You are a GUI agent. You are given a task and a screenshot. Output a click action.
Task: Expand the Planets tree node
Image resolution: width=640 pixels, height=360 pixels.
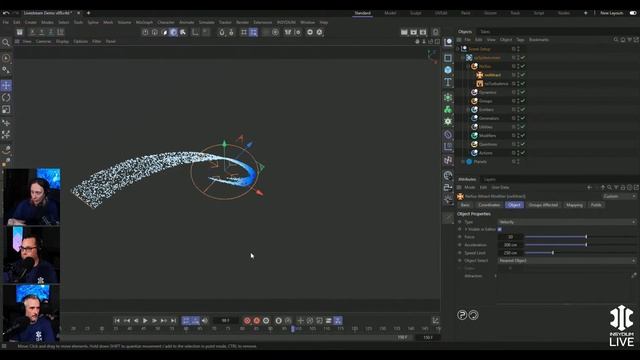tap(463, 162)
